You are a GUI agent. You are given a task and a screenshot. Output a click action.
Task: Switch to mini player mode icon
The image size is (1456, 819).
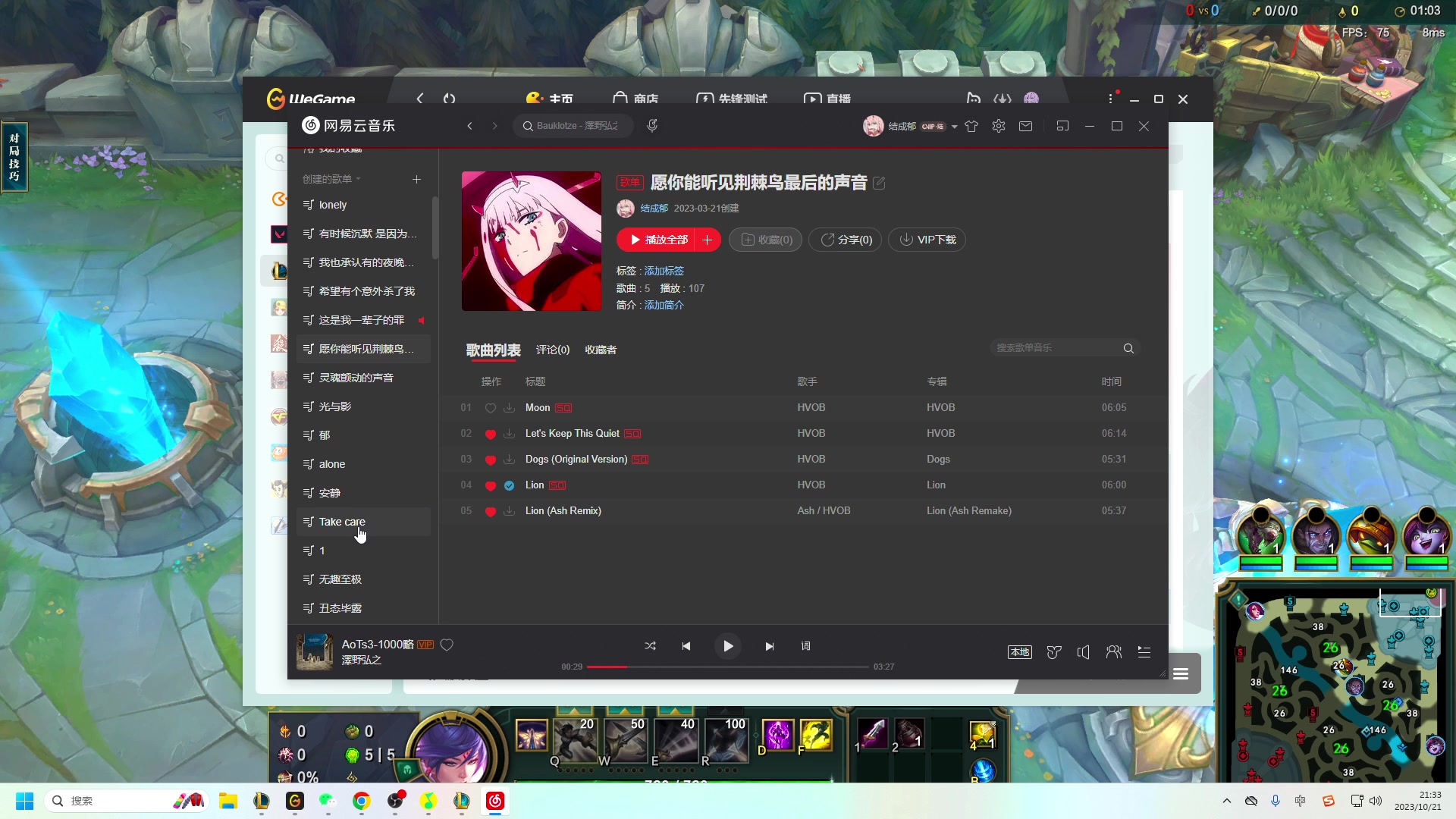click(x=1062, y=126)
